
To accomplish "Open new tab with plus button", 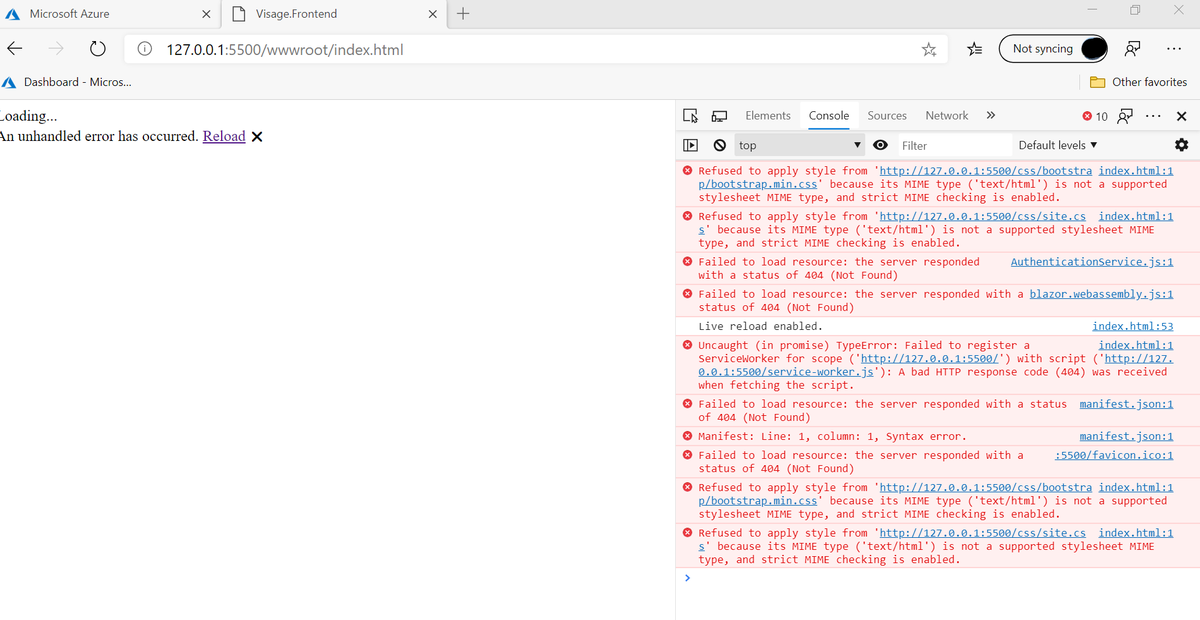I will [462, 14].
